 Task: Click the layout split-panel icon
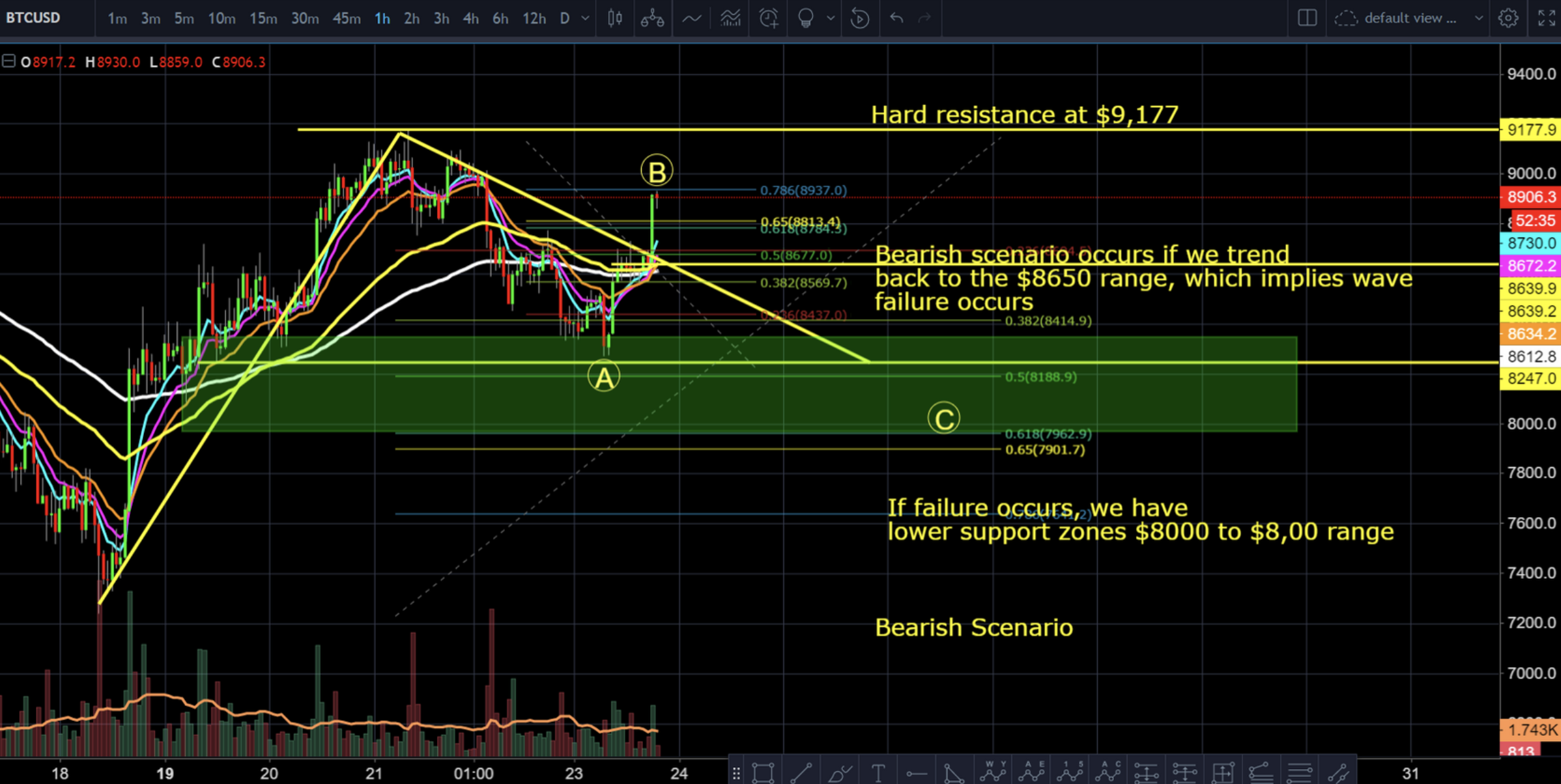pos(1307,18)
